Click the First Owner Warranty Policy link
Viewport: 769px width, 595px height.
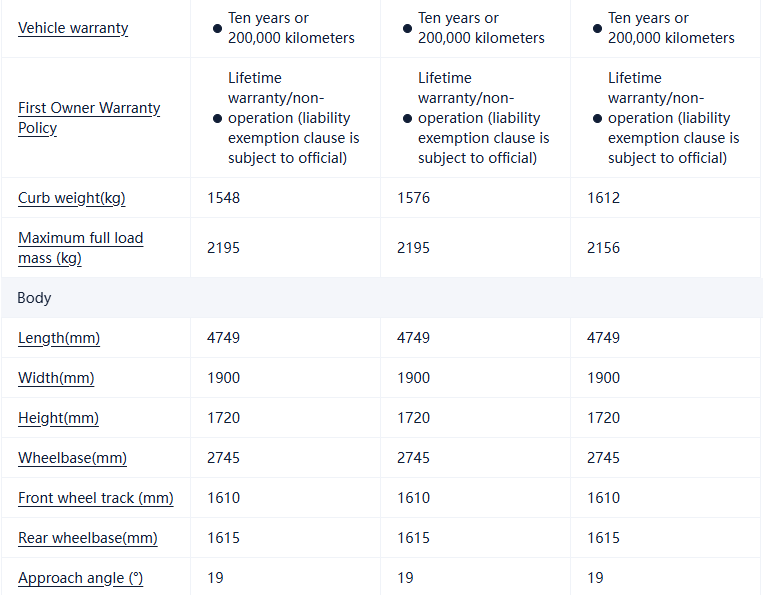89,118
